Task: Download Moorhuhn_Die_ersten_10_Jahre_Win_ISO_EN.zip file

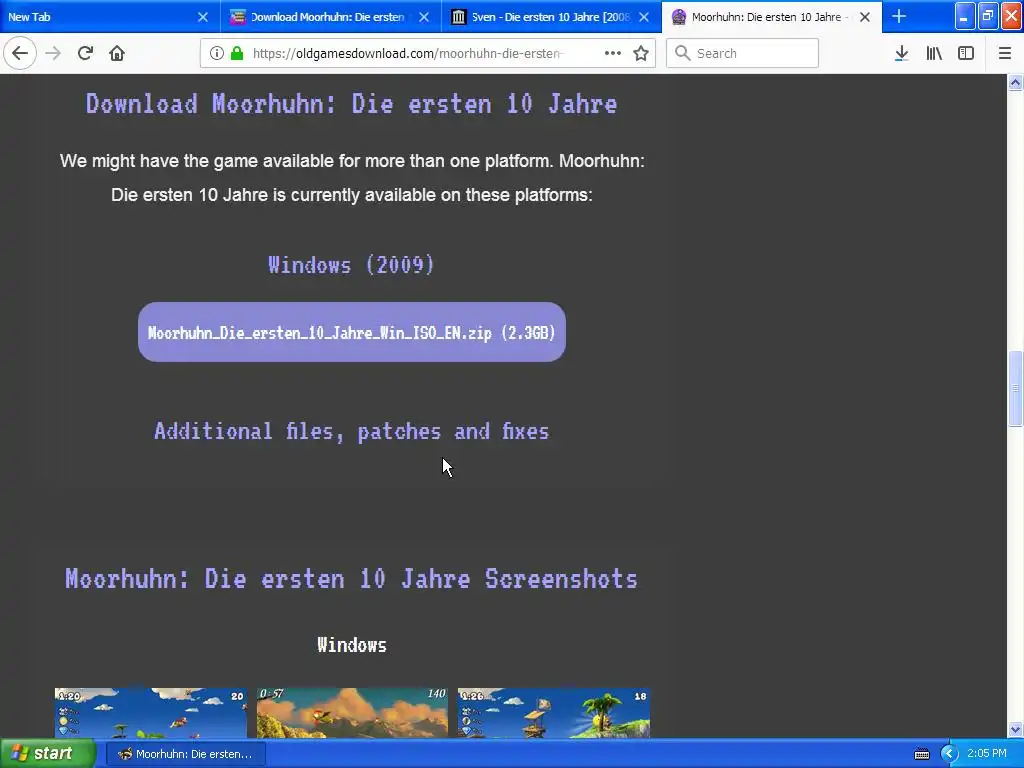Action: pyautogui.click(x=351, y=332)
